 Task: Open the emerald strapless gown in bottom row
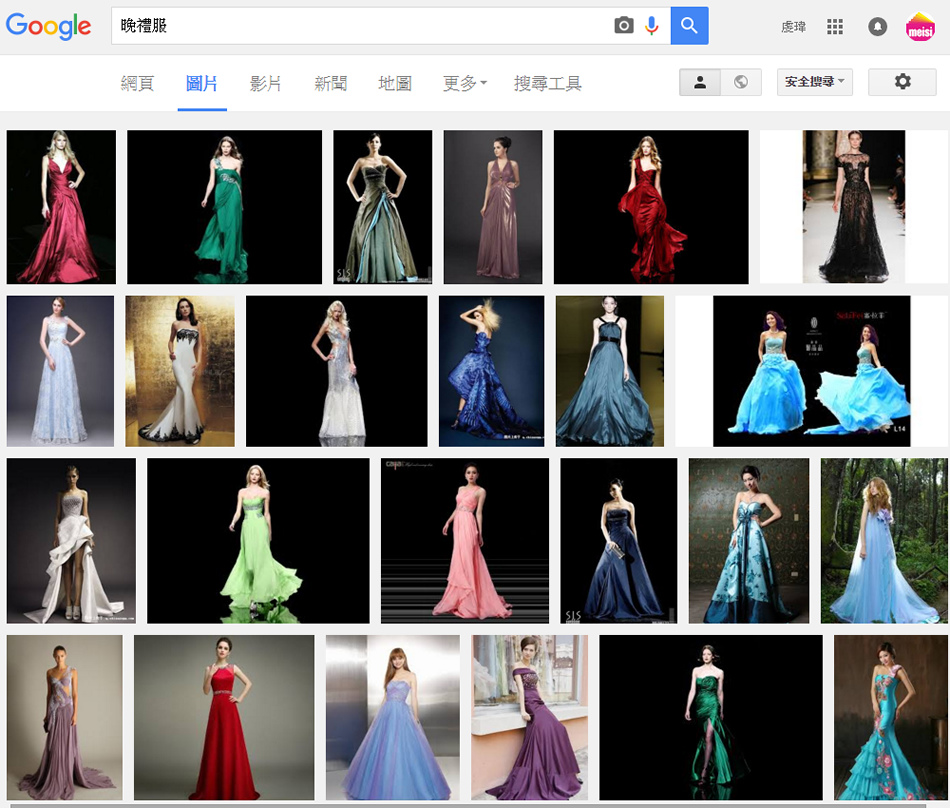(711, 717)
